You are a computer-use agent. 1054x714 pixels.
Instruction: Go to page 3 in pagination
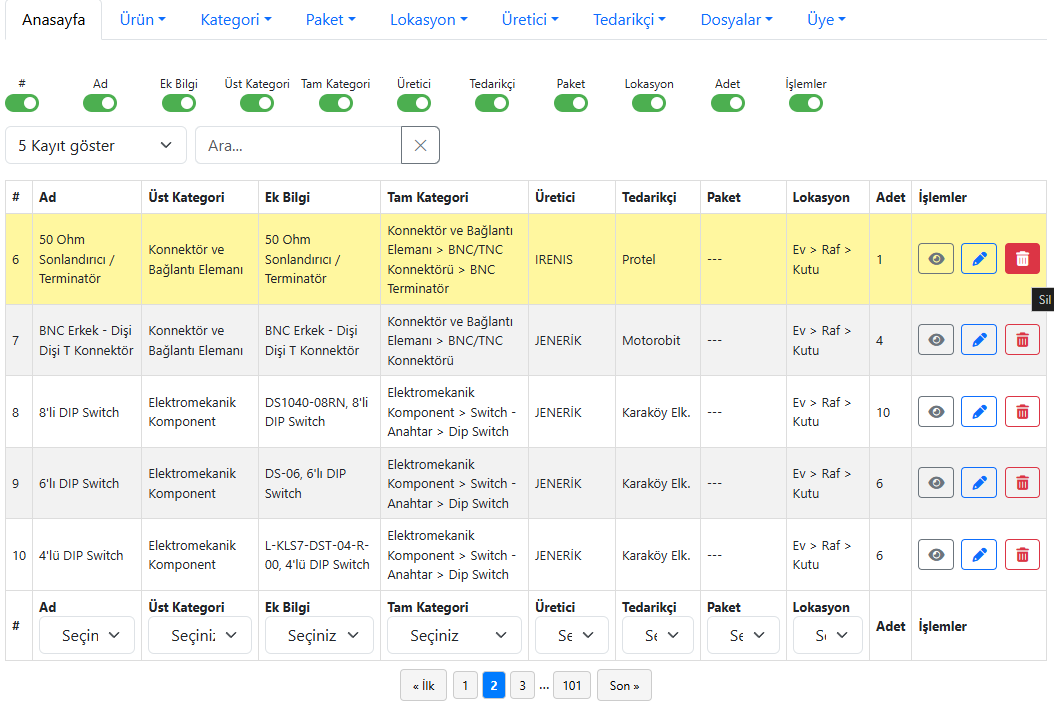(x=520, y=685)
